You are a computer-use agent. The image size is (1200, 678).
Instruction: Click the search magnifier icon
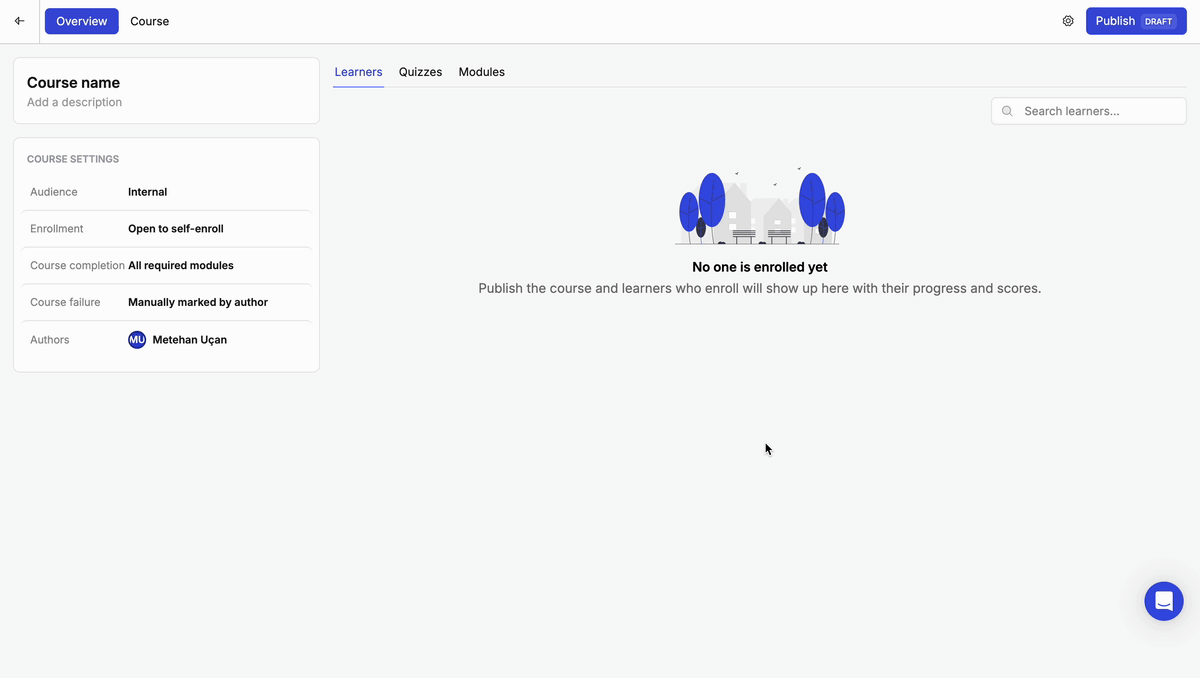(1007, 111)
